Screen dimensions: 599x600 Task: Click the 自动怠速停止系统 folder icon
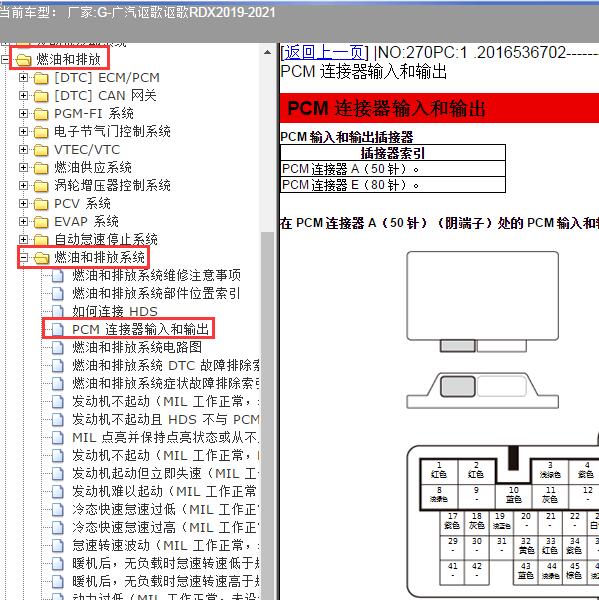pos(41,240)
